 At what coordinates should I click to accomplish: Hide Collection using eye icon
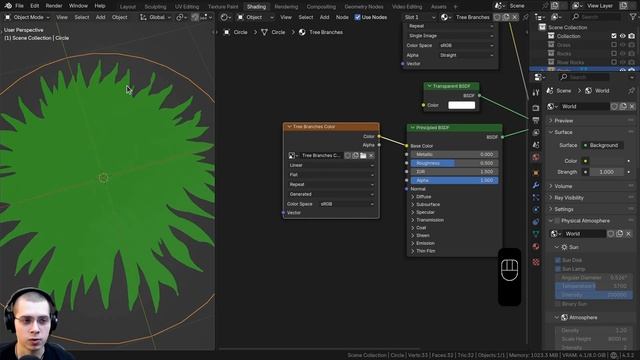[623, 36]
